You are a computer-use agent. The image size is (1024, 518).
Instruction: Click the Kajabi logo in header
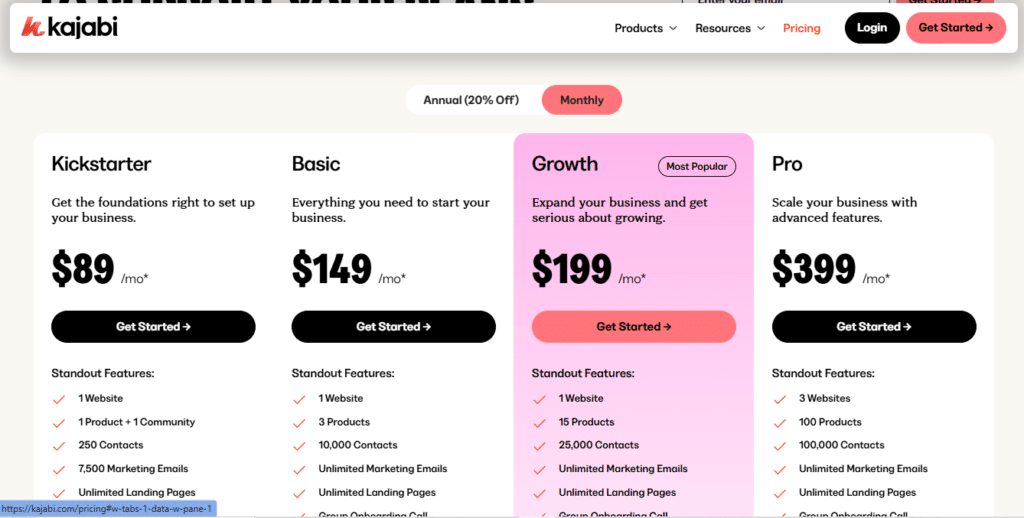tap(69, 27)
